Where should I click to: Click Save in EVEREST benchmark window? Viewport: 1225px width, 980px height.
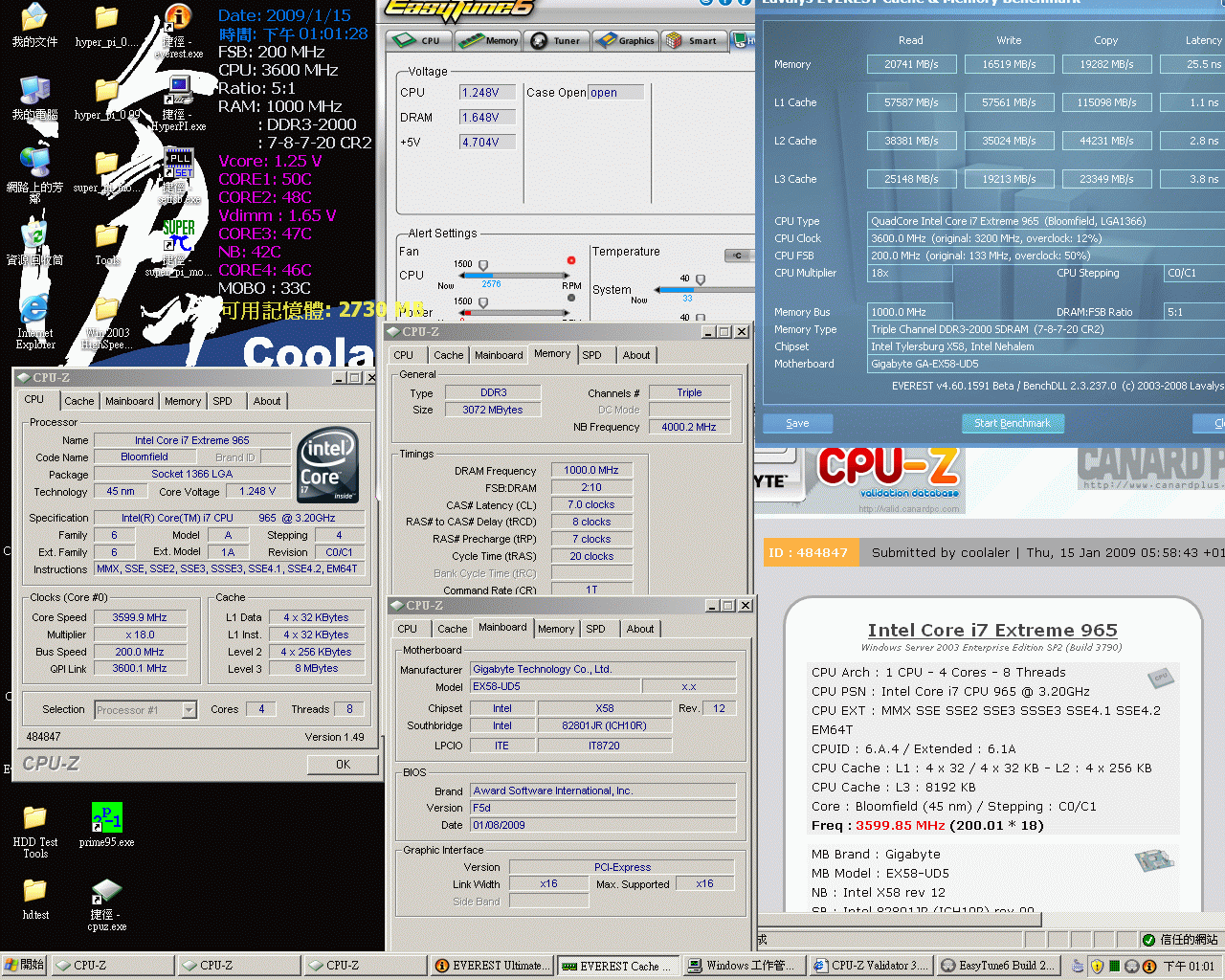point(797,423)
